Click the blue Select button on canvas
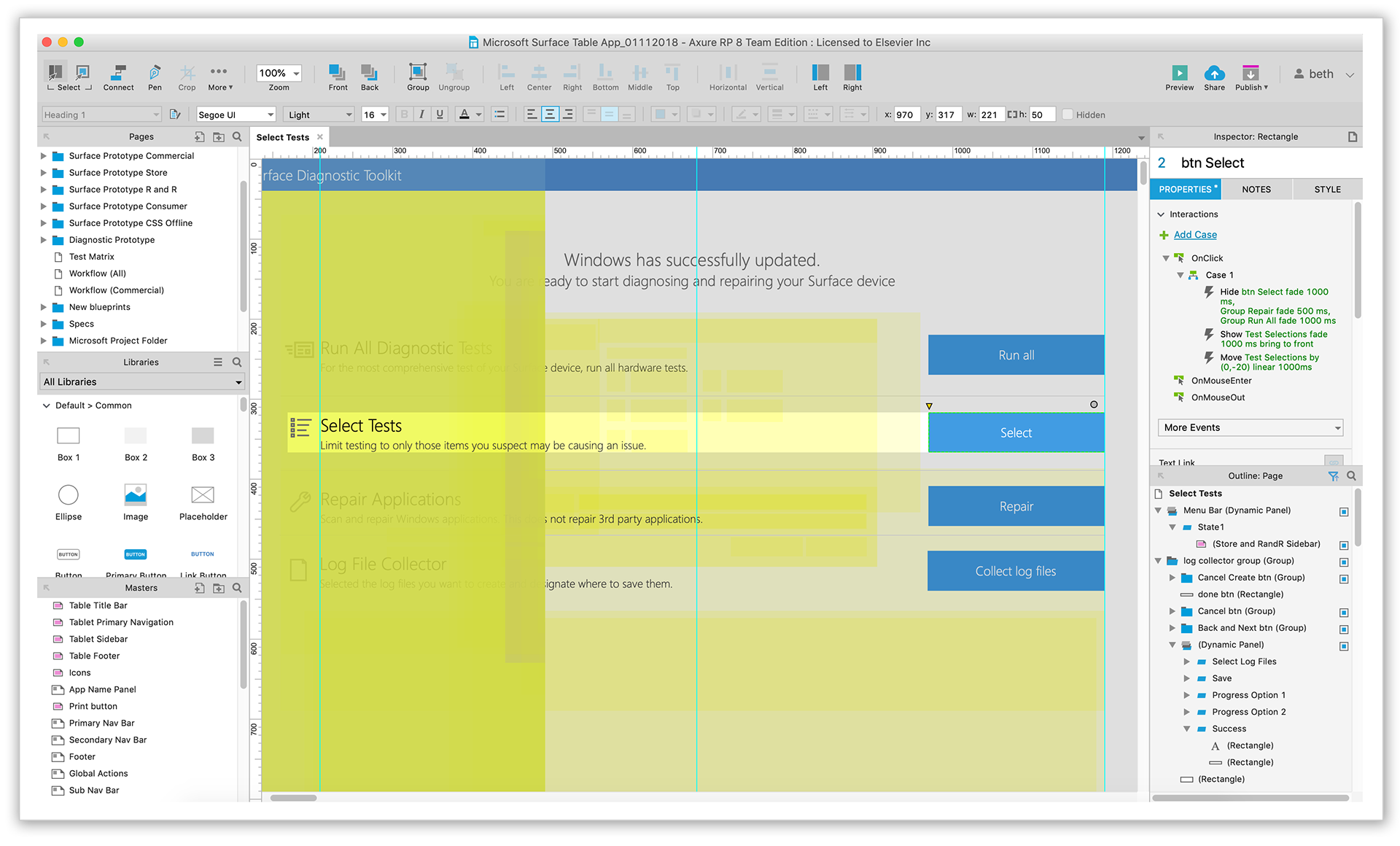 [x=1016, y=433]
